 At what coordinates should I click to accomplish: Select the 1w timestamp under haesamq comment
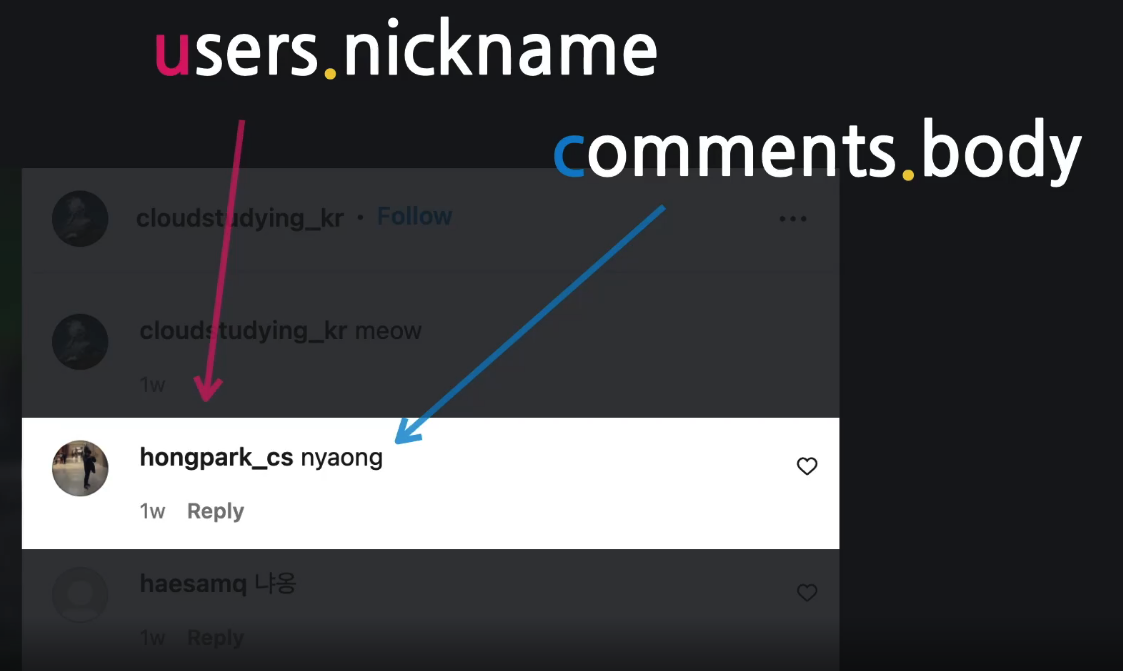pyautogui.click(x=153, y=637)
